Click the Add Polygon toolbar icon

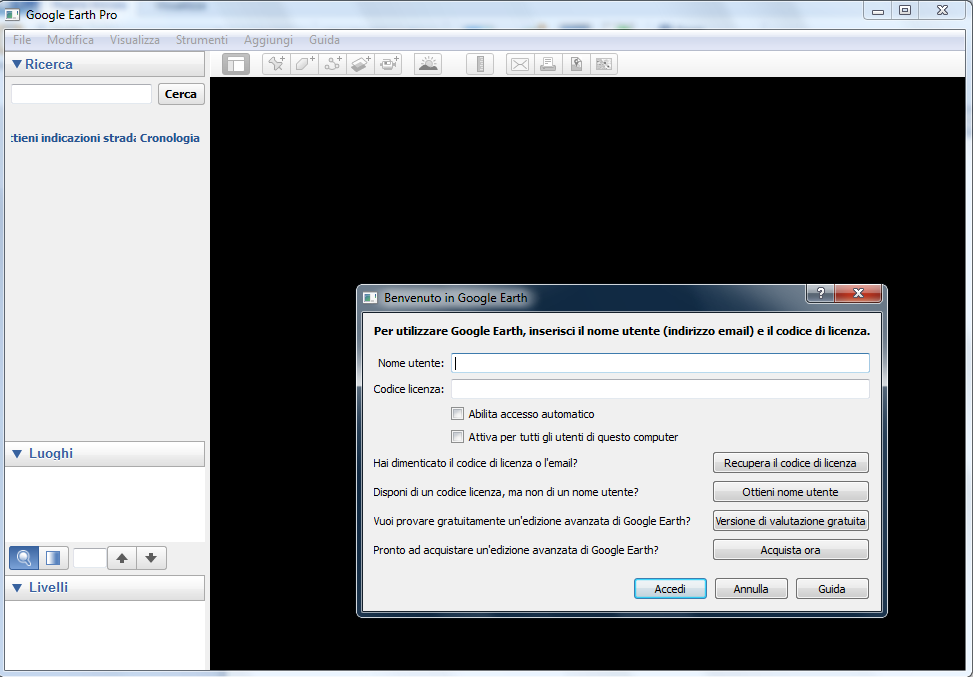tap(304, 64)
